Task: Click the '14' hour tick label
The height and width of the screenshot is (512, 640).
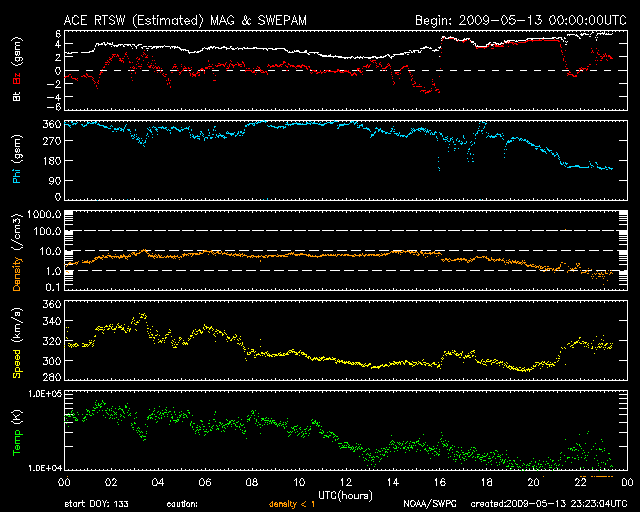Action: (393, 482)
